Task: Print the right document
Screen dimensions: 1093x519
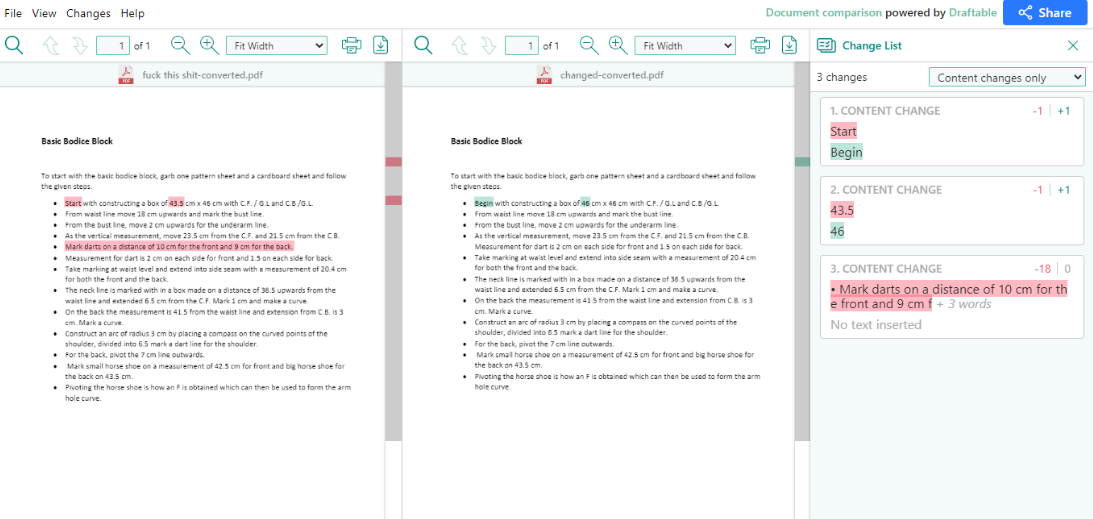Action: pyautogui.click(x=760, y=45)
